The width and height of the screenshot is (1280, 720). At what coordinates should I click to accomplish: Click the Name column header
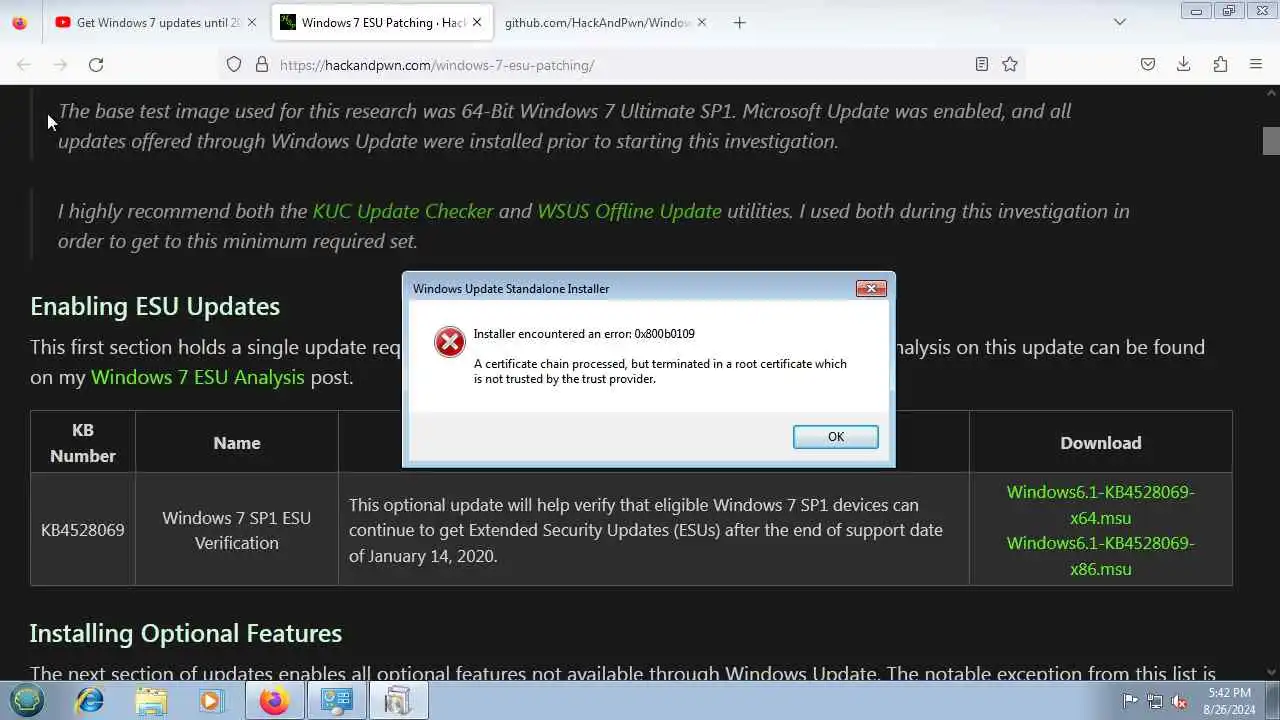[237, 443]
